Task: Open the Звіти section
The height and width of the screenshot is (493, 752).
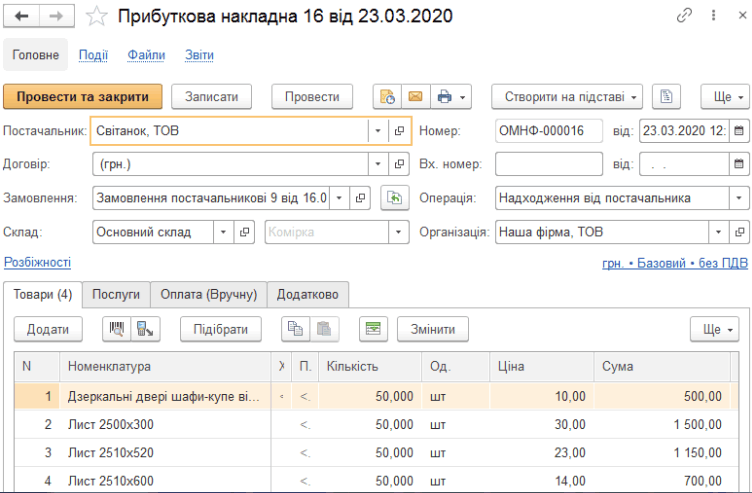Action: [200, 55]
